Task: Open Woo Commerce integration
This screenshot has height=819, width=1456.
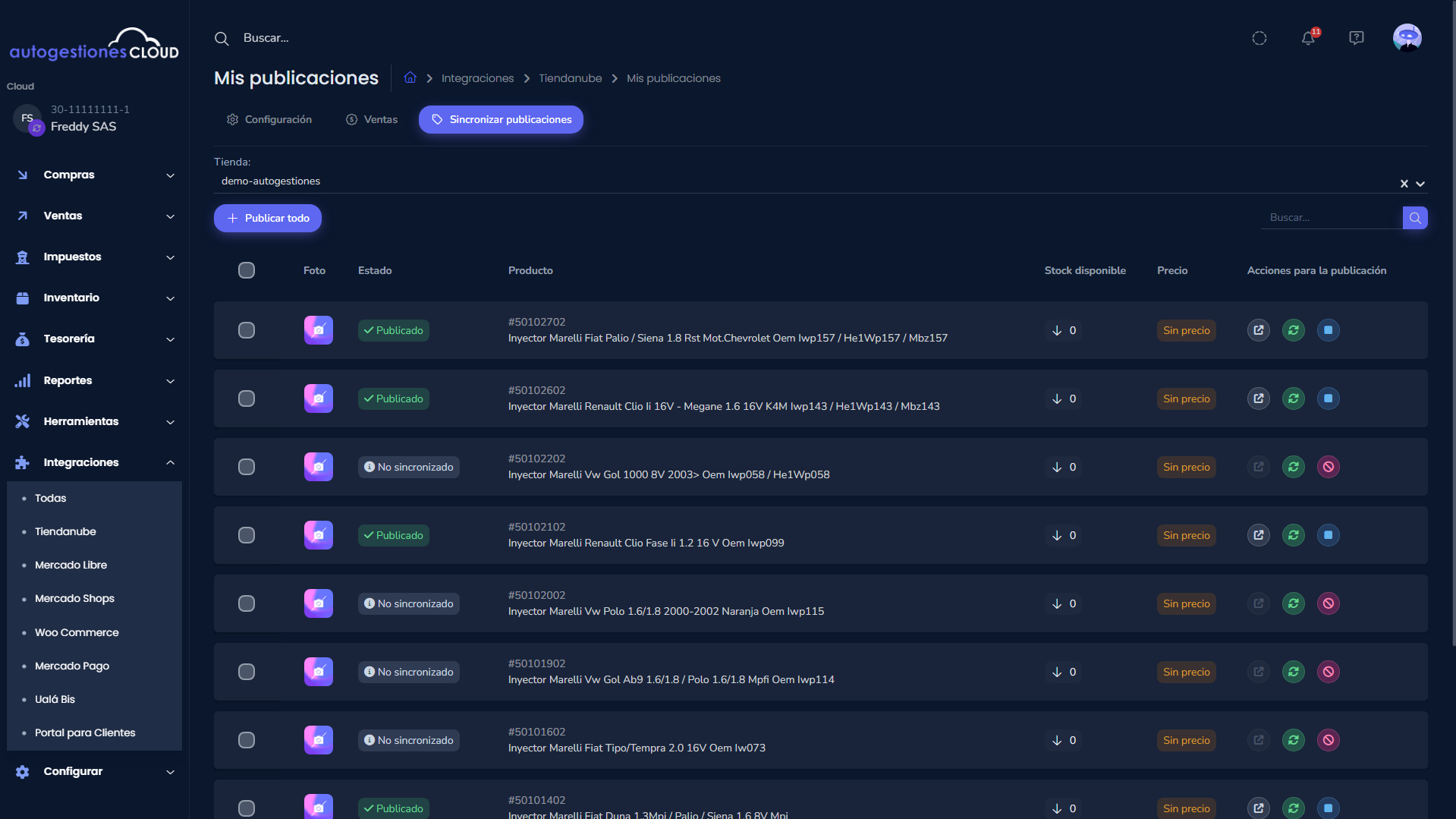Action: tap(77, 632)
